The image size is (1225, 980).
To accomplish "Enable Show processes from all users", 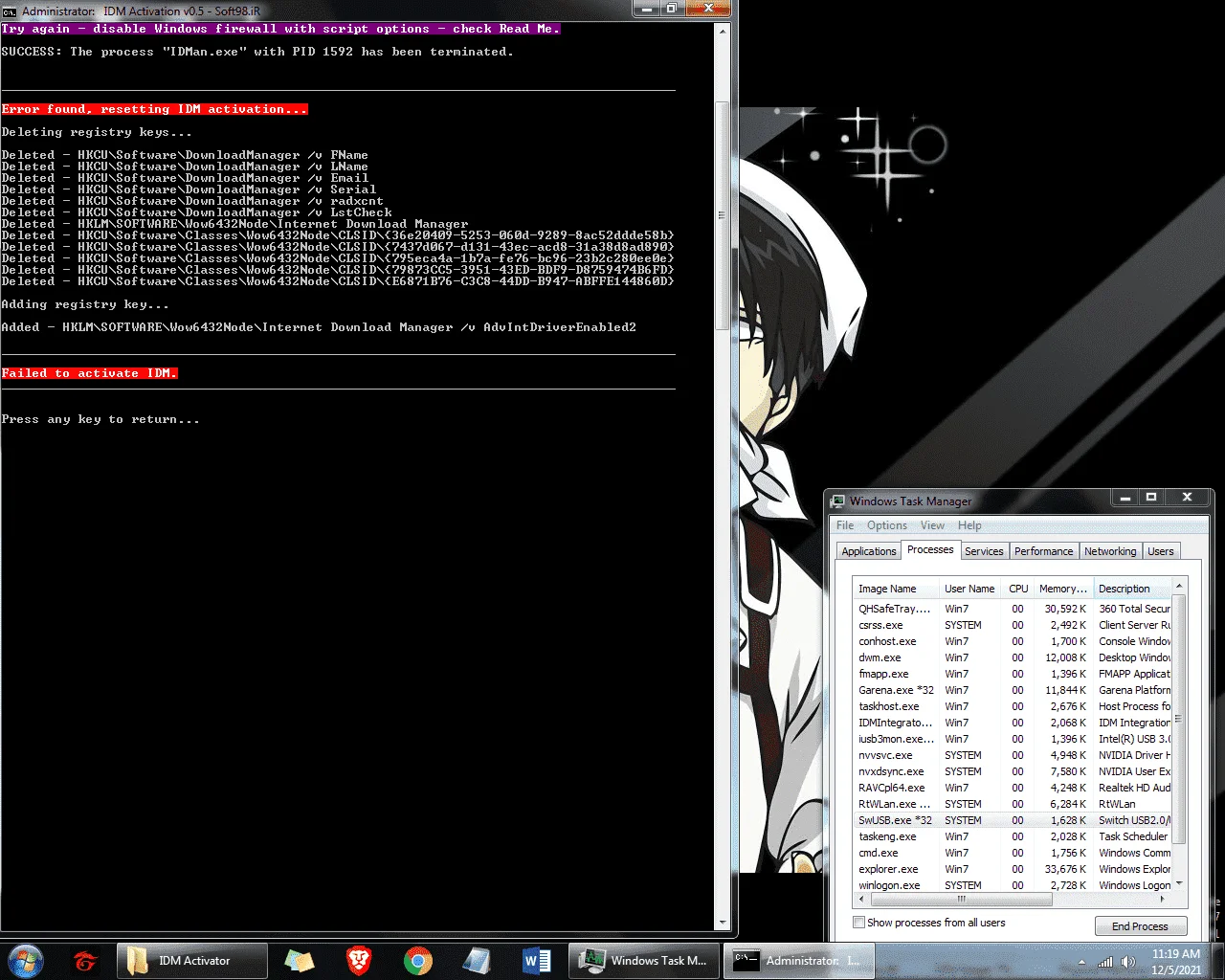I will 858,923.
